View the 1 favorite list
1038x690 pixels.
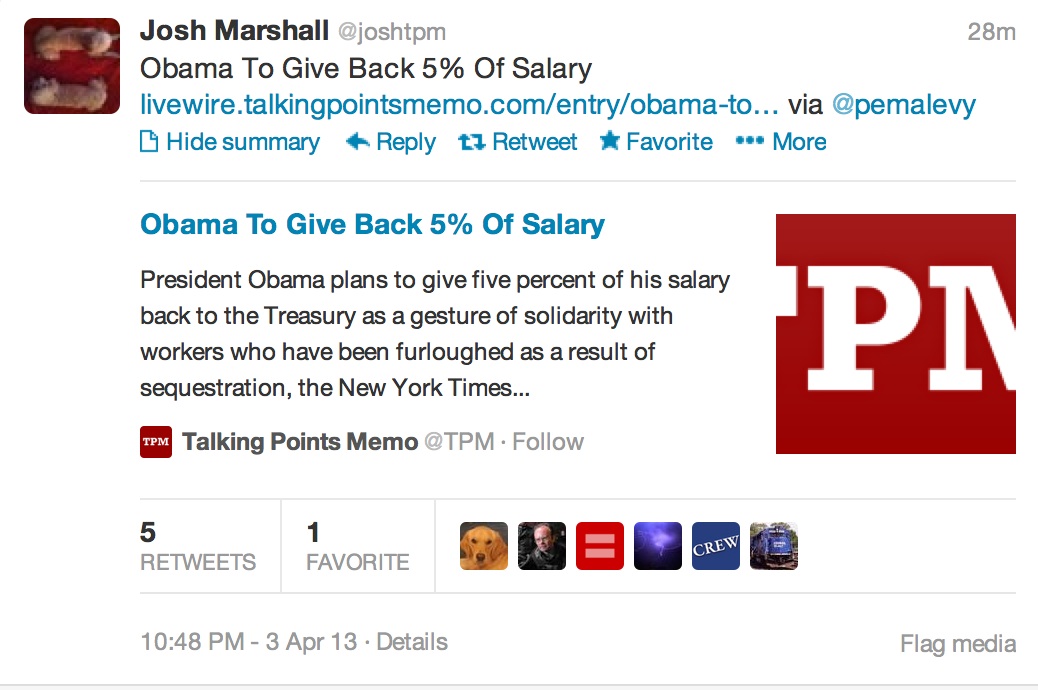pyautogui.click(x=357, y=546)
